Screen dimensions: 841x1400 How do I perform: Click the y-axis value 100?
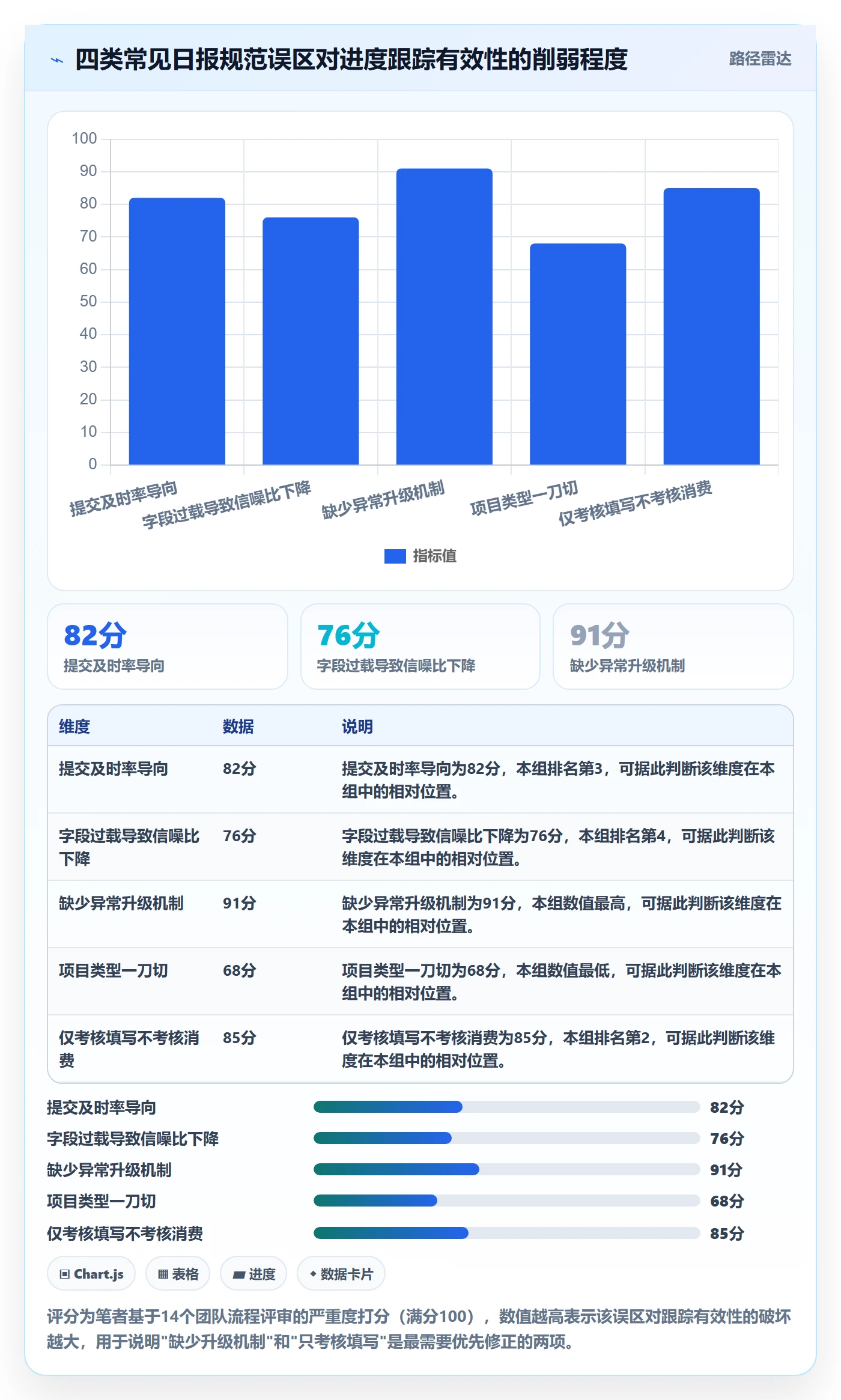point(84,139)
